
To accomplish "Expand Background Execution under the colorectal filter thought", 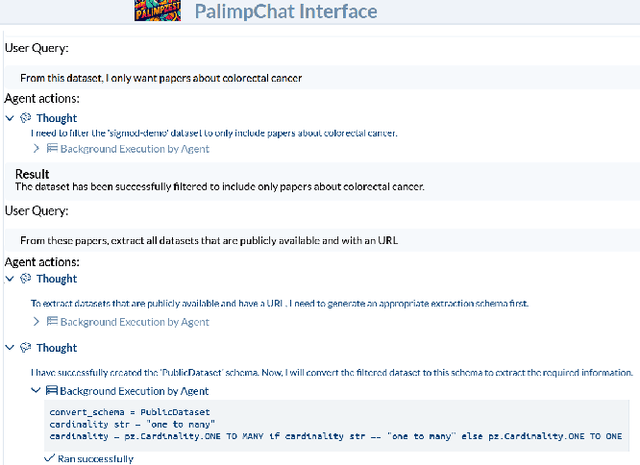I will click(37, 149).
